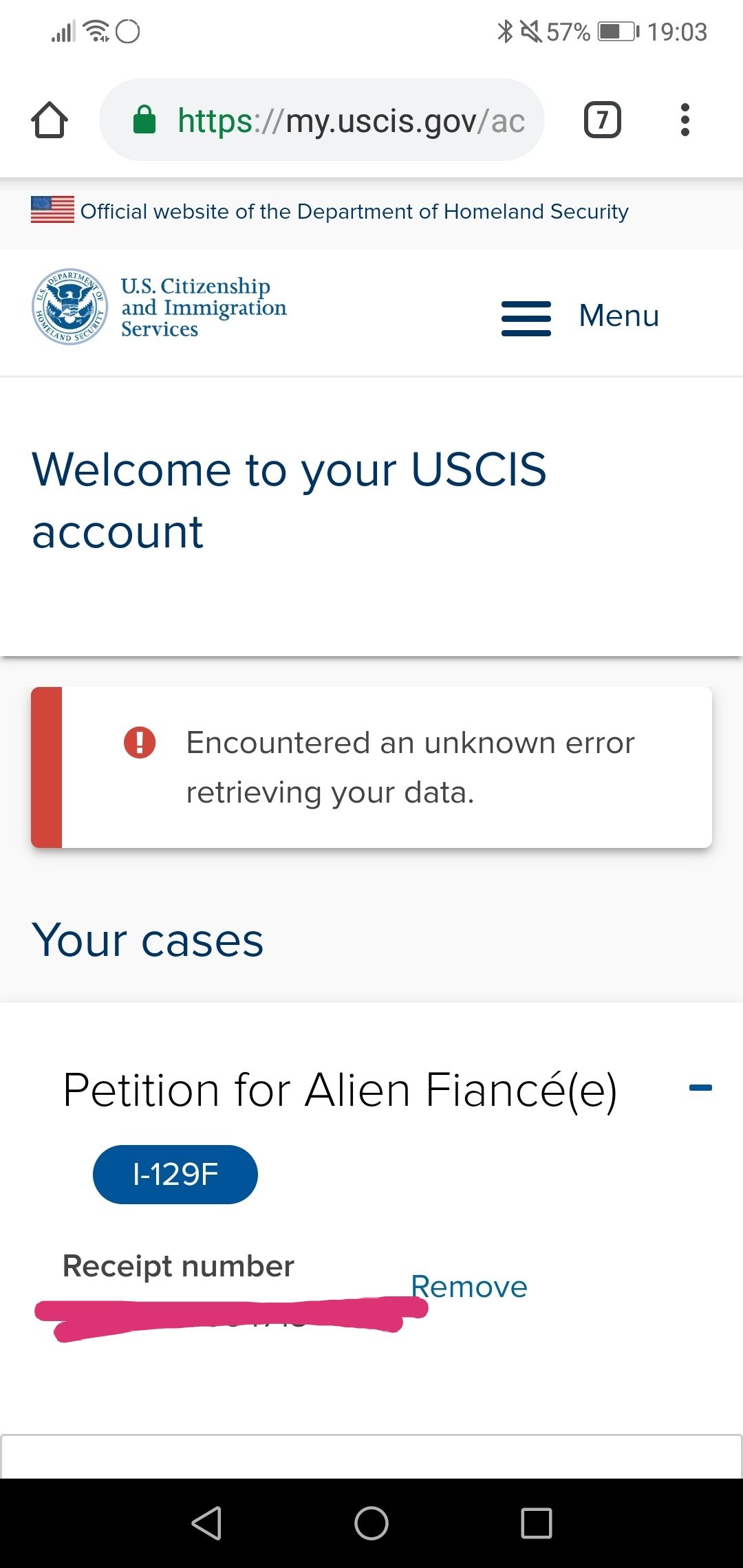Tap the Android home circle button

(x=371, y=1523)
